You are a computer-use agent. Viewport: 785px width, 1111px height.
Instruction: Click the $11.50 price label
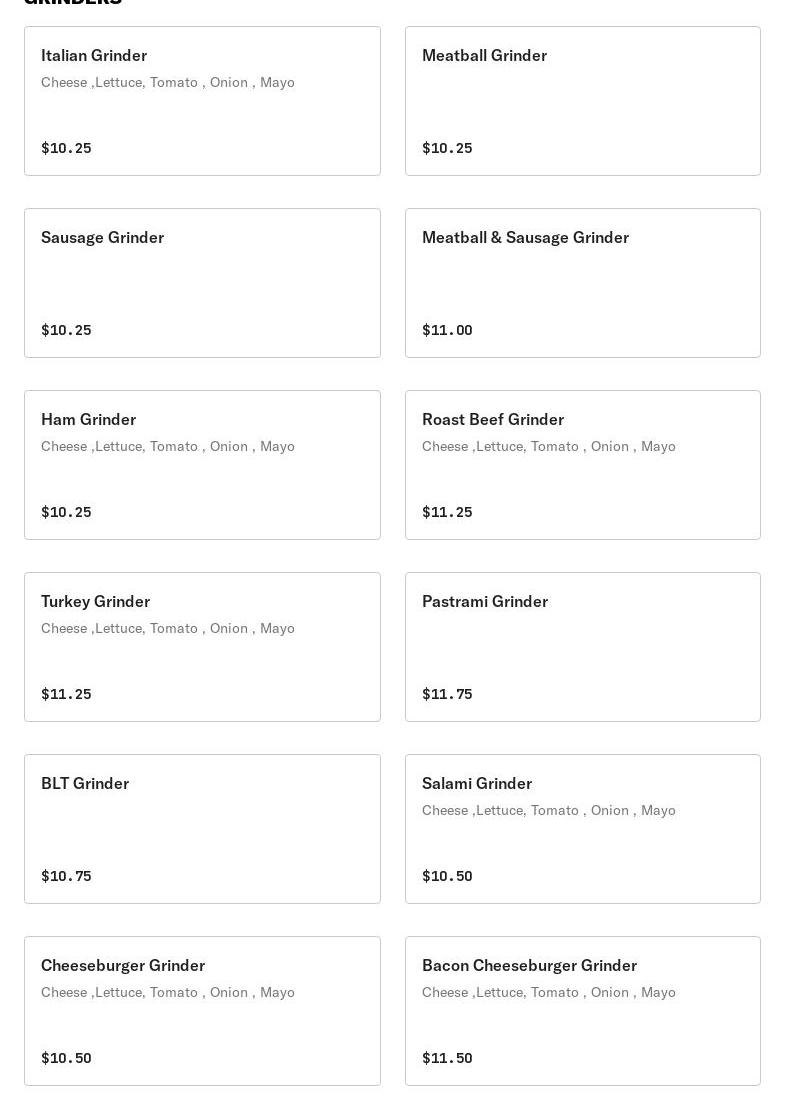click(447, 1058)
